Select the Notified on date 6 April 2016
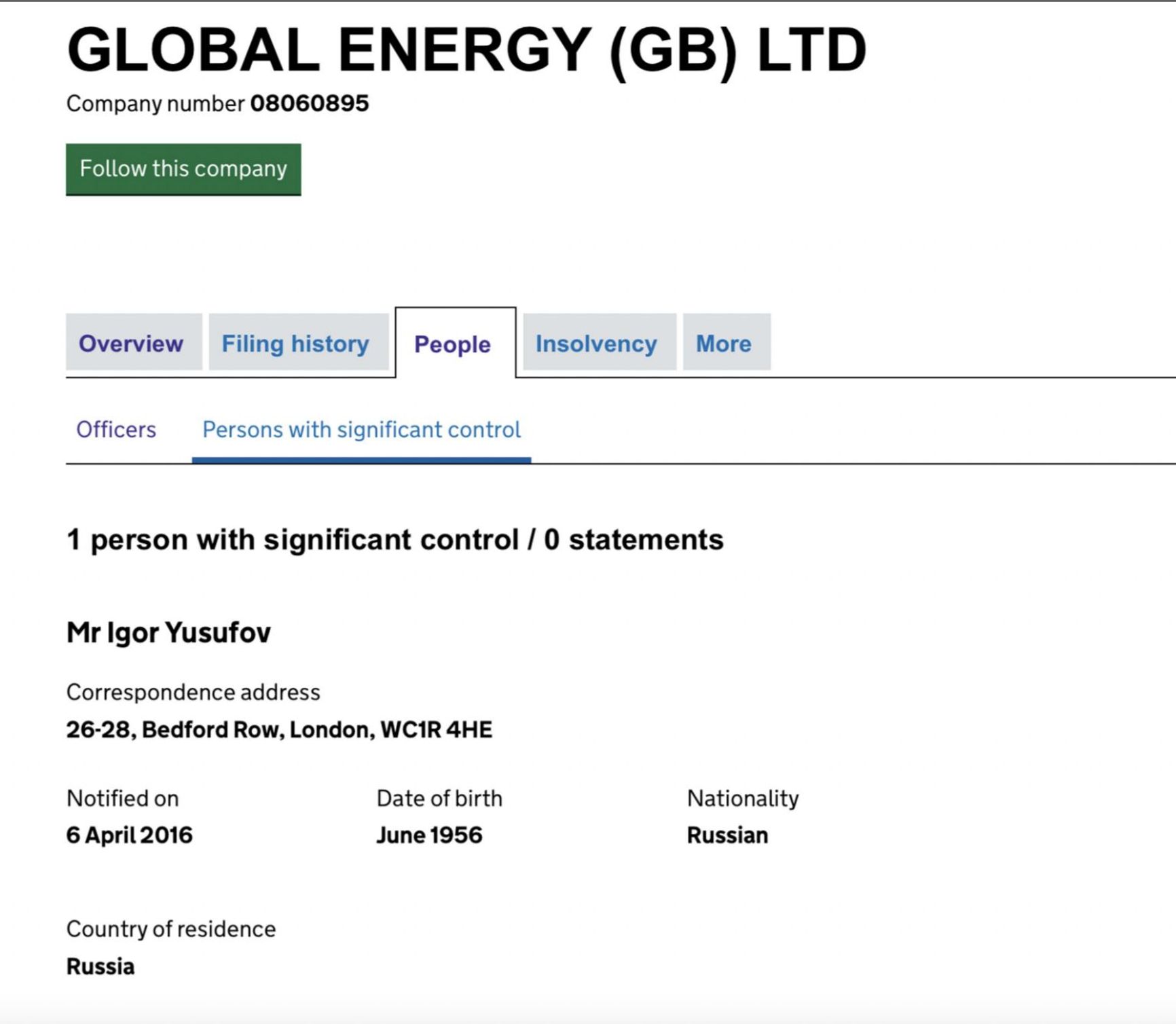Viewport: 1176px width, 1024px height. tap(129, 835)
